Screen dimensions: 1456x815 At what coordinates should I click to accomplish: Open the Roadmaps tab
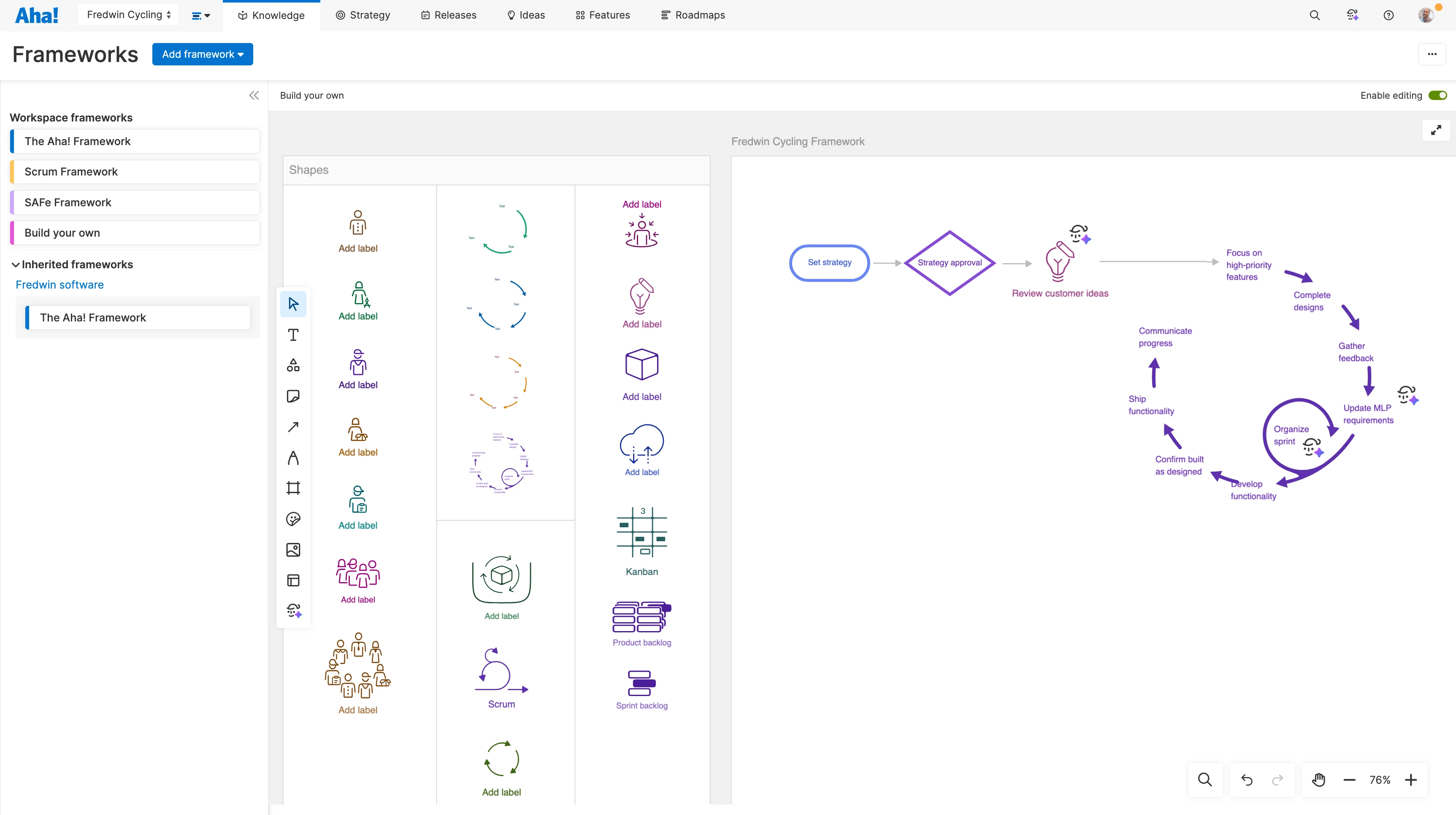(693, 15)
